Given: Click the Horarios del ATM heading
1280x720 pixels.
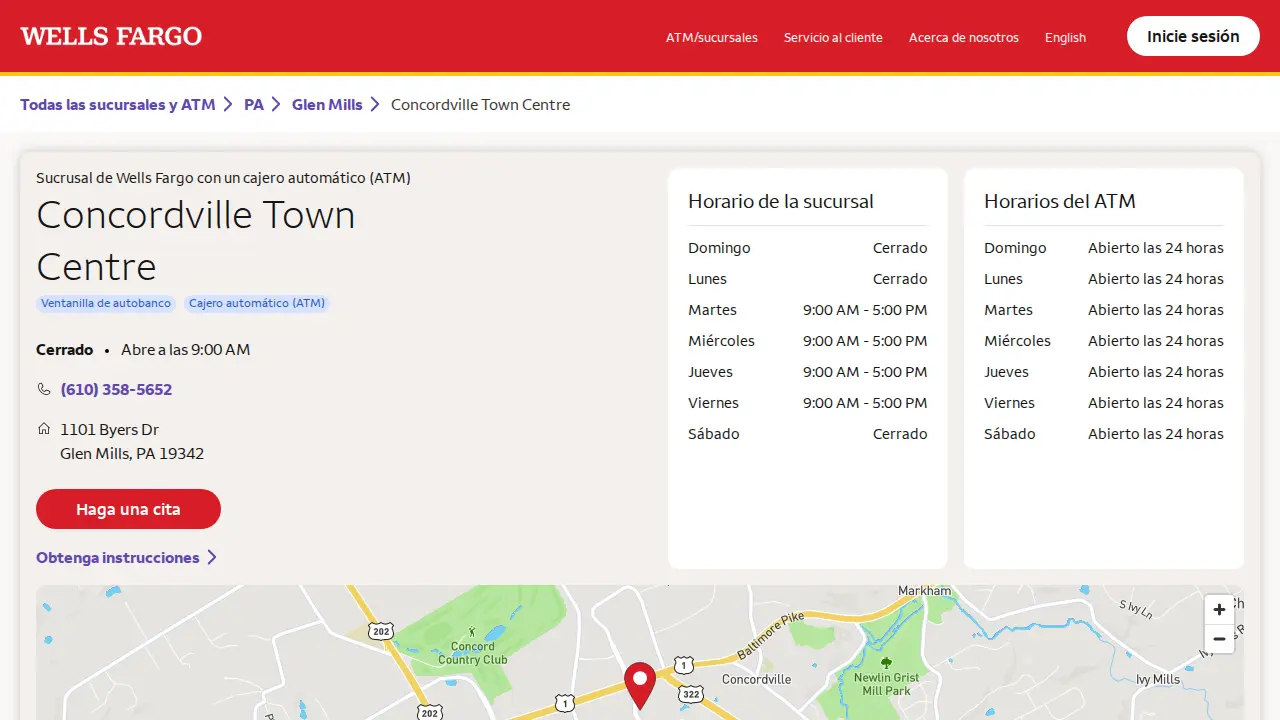Looking at the screenshot, I should 1060,201.
